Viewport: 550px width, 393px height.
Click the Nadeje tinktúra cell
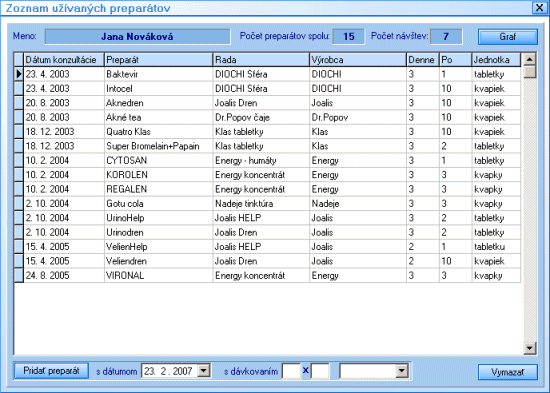[261, 204]
